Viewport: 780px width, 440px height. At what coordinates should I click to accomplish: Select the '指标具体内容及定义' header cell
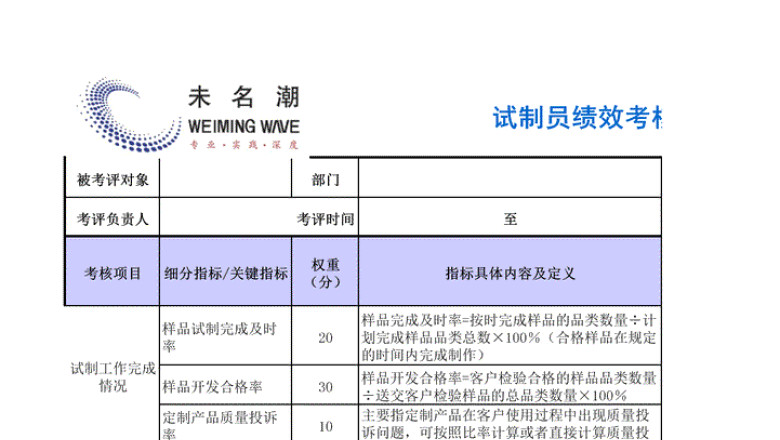510,272
